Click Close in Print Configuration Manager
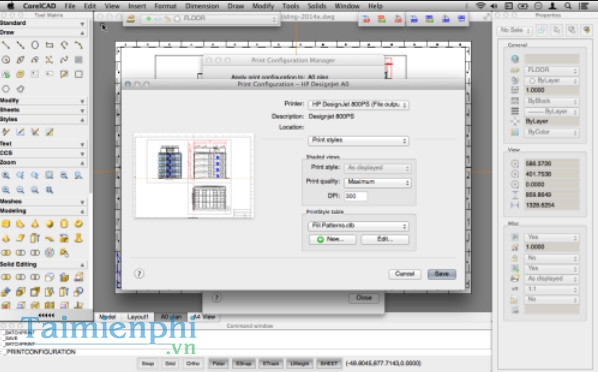Image resolution: width=598 pixels, height=372 pixels. pos(364,298)
